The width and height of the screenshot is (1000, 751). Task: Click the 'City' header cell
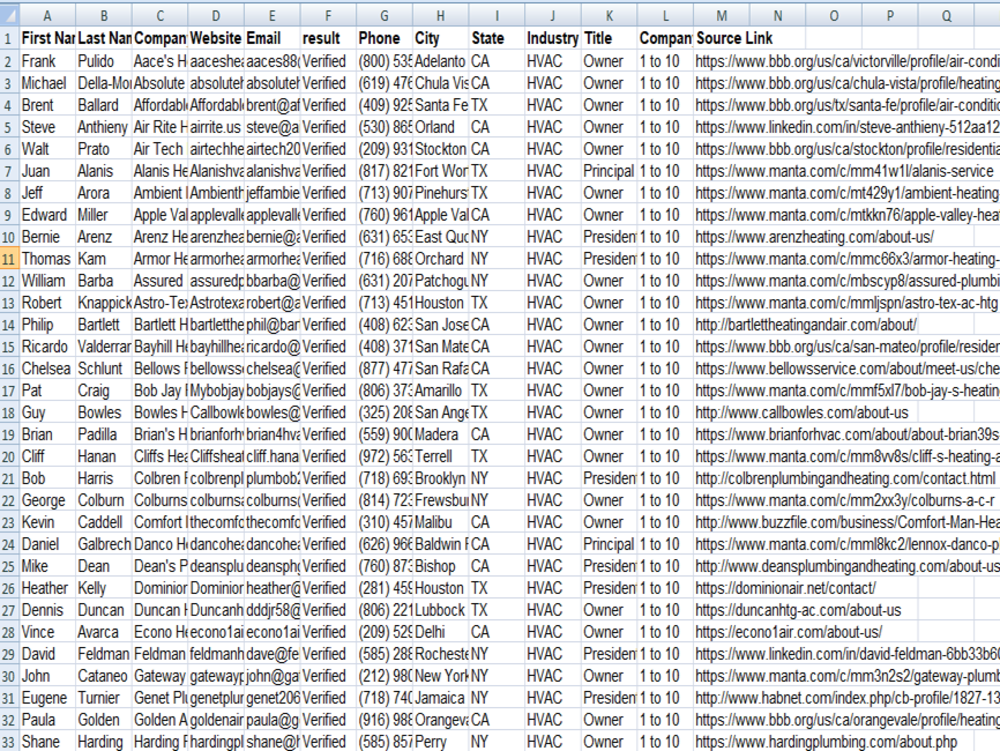pyautogui.click(x=441, y=38)
